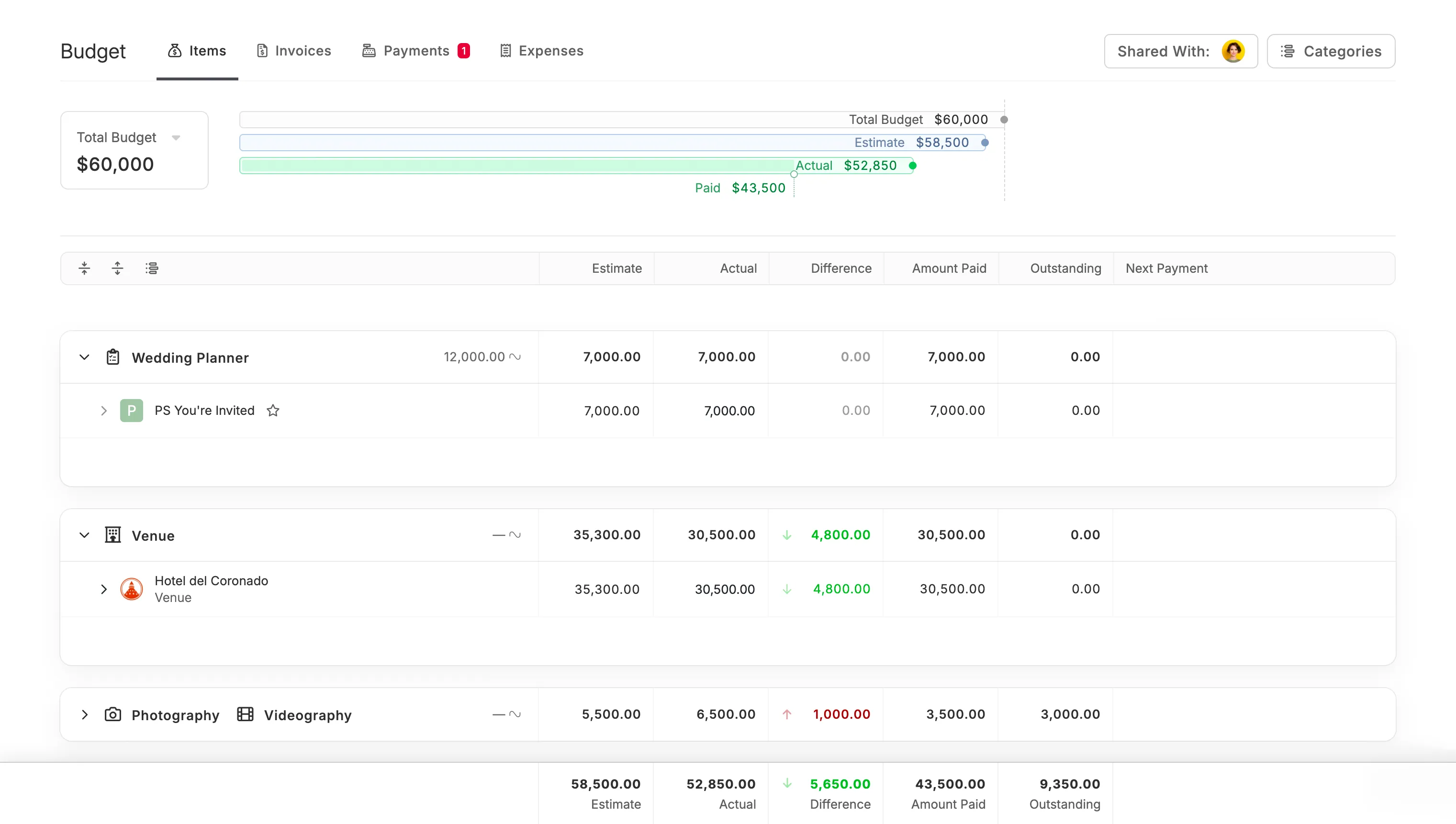Expand the PS You're Invited row
This screenshot has height=824, width=1456.
pos(103,411)
